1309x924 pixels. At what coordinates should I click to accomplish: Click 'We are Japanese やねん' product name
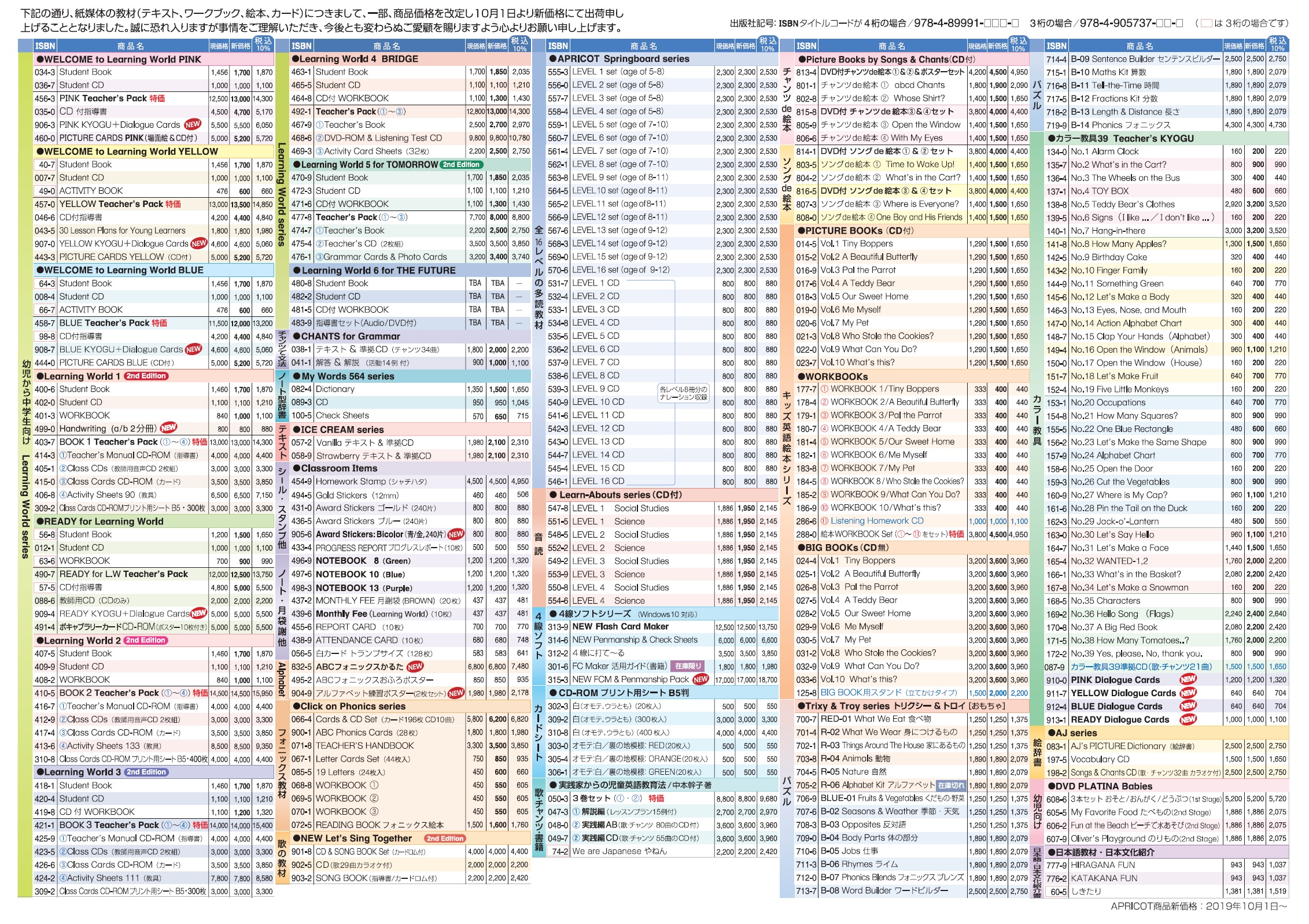click(620, 851)
